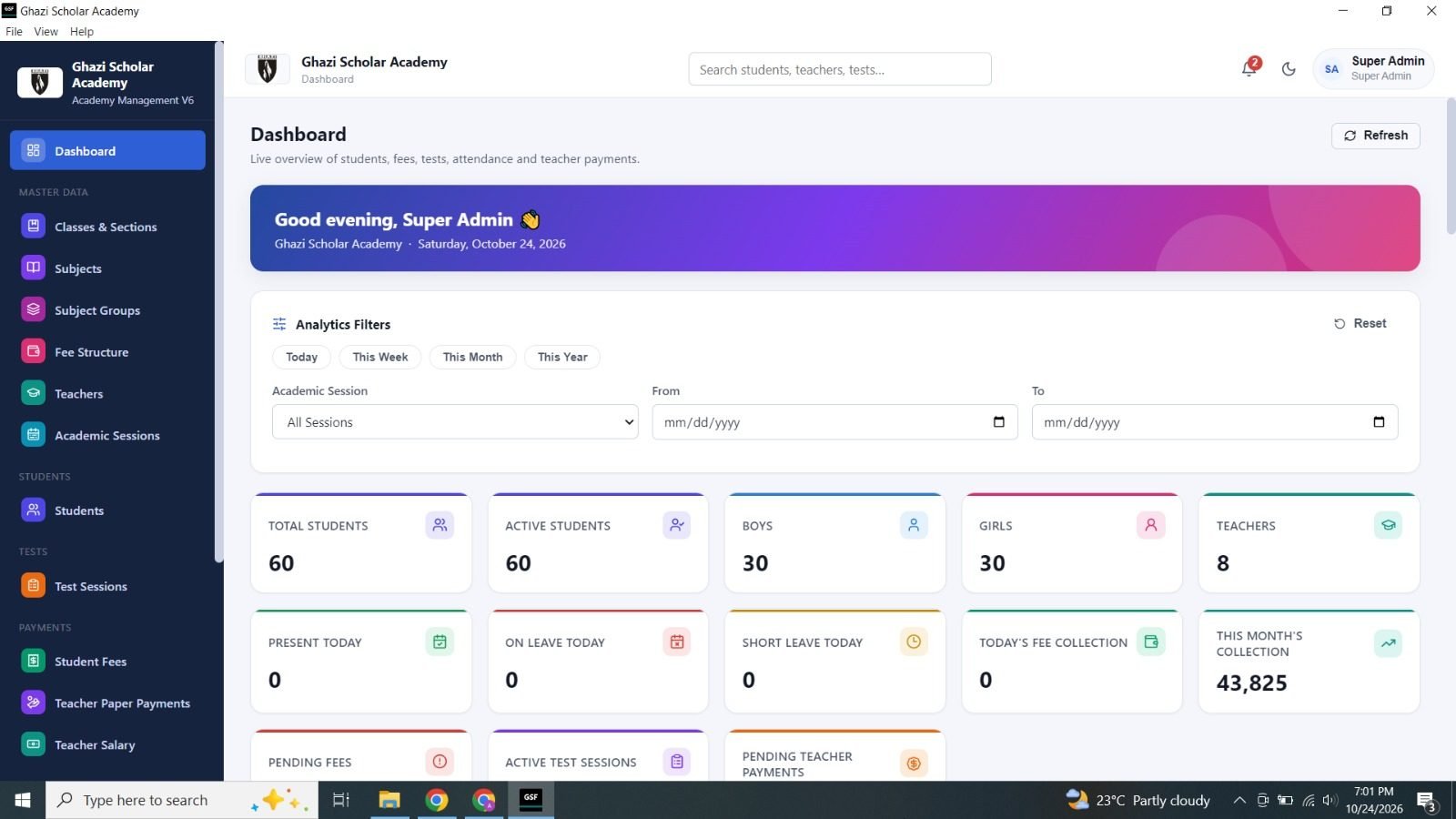Click the From date input field
1456x819 pixels.
tap(834, 422)
